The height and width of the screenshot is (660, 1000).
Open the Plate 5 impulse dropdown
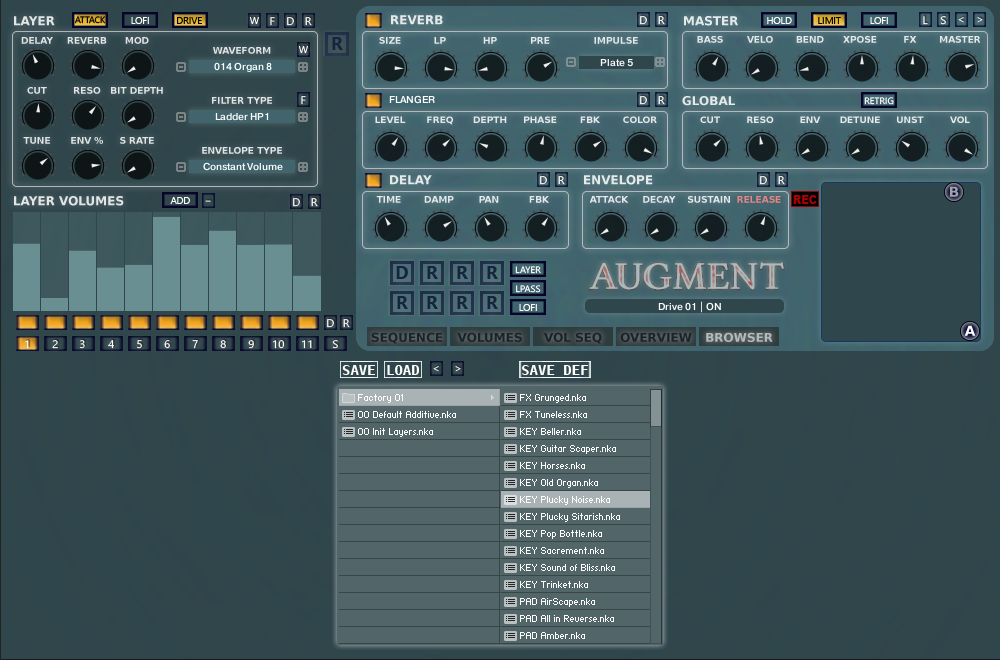point(616,62)
